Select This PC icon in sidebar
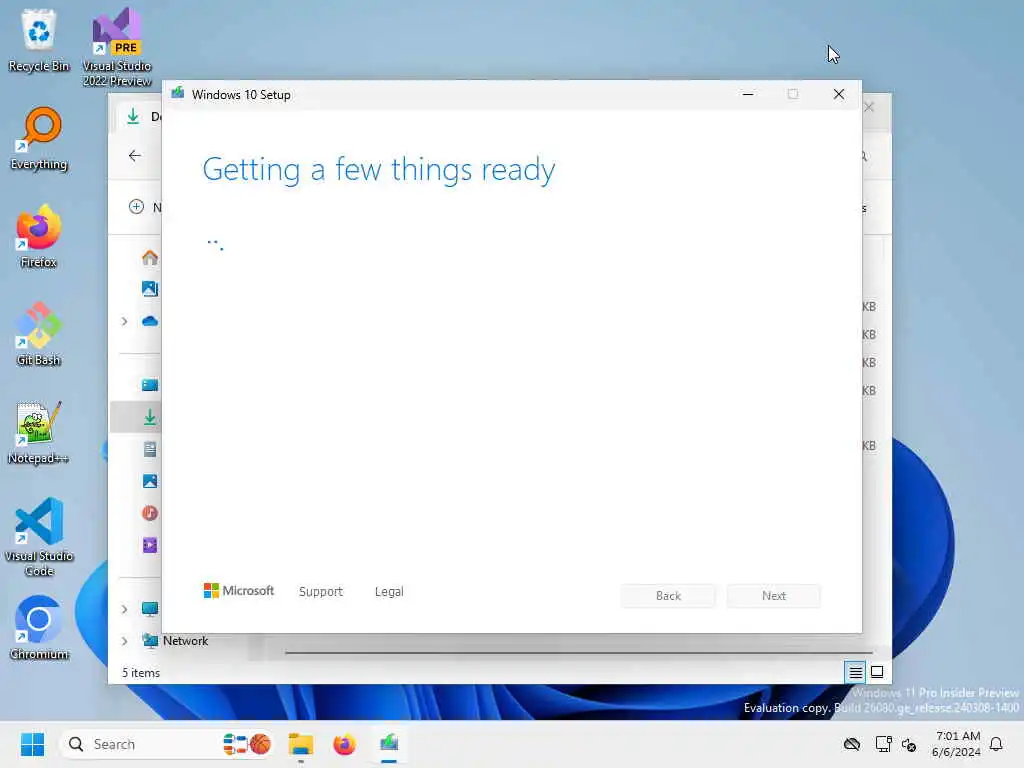Viewport: 1024px width, 768px height. click(150, 609)
